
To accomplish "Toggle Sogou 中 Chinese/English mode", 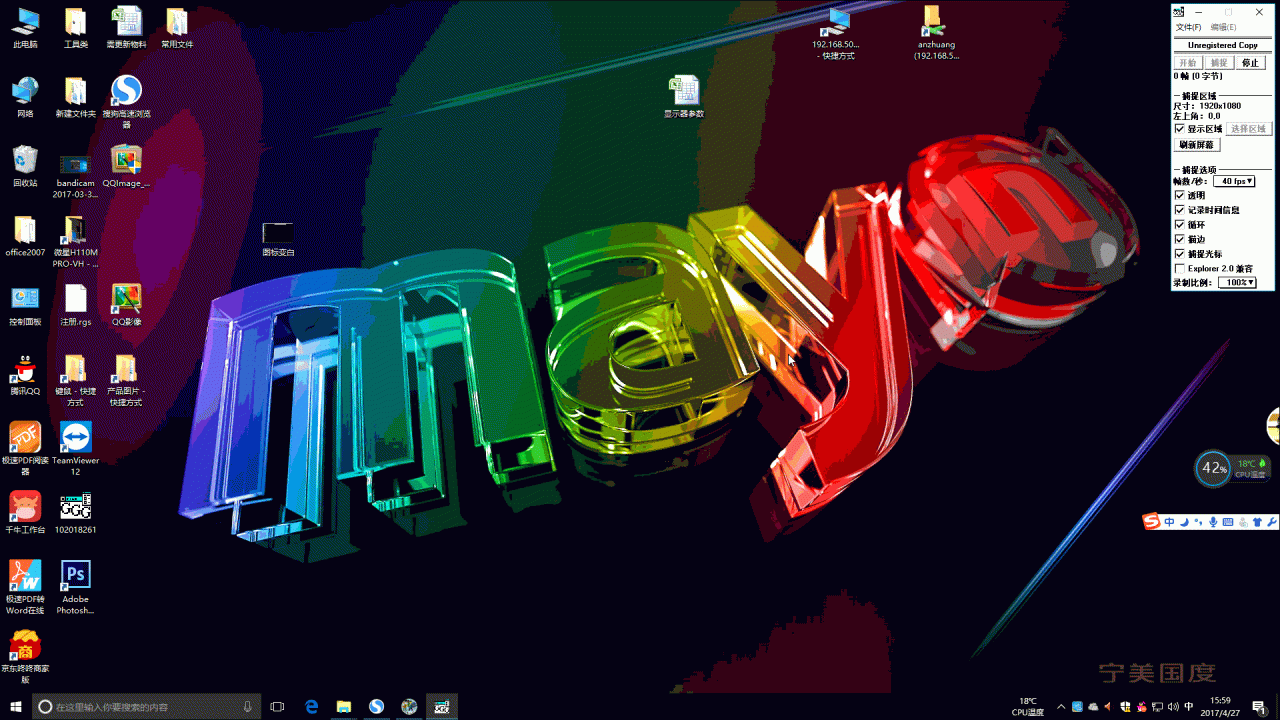I will [1169, 522].
